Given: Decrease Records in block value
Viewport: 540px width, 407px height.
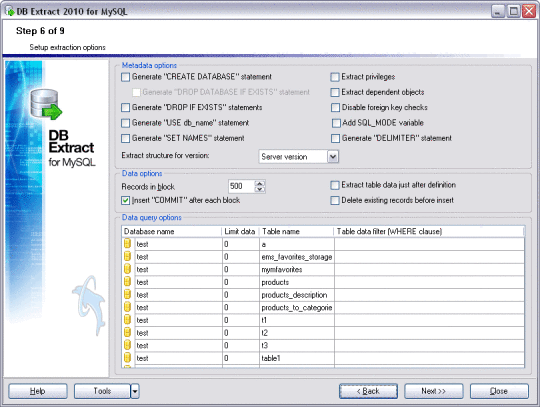Looking at the screenshot, I should pyautogui.click(x=260, y=189).
